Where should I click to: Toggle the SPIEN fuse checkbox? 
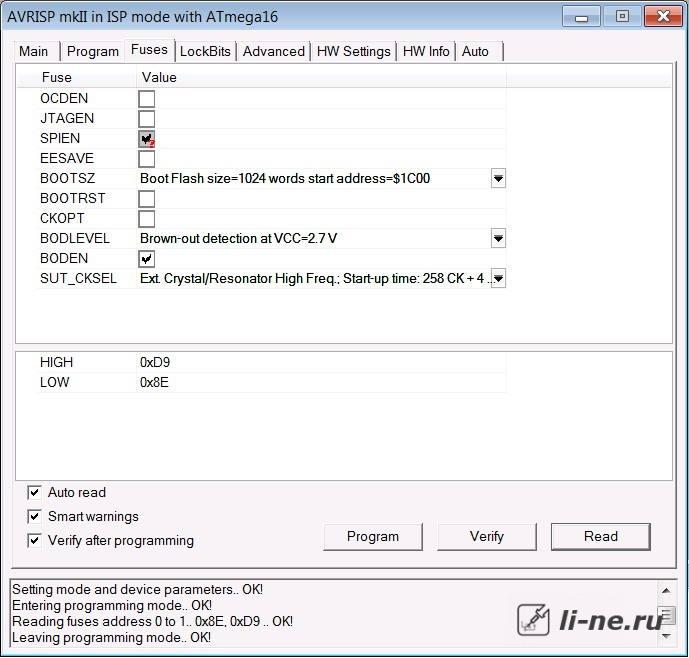[147, 139]
